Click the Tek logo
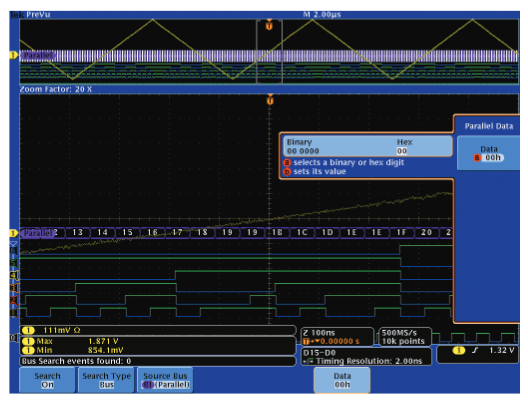Viewport: 528px width, 402px height. (17, 14)
